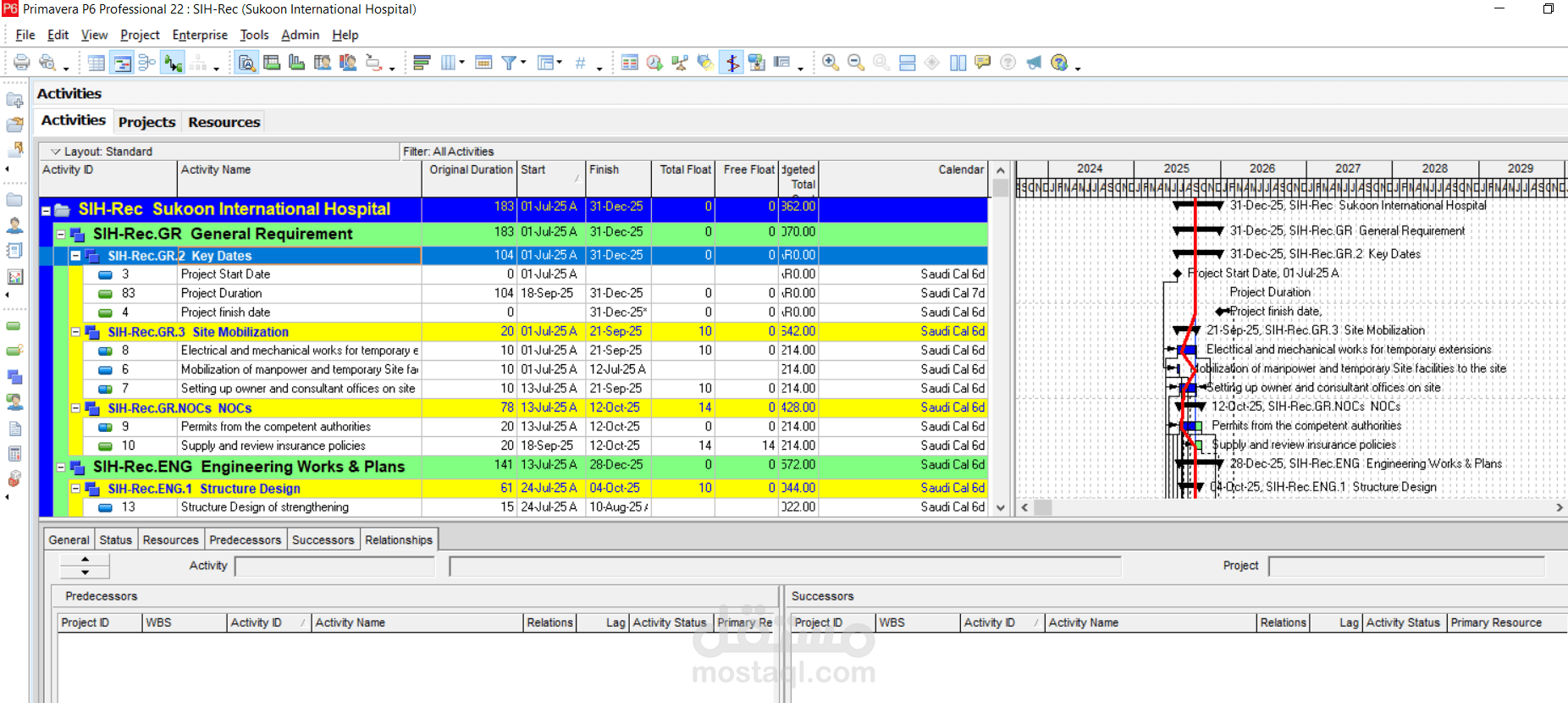The image size is (1568, 703).
Task: Sort by the Activity ID column header
Action: coord(108,178)
